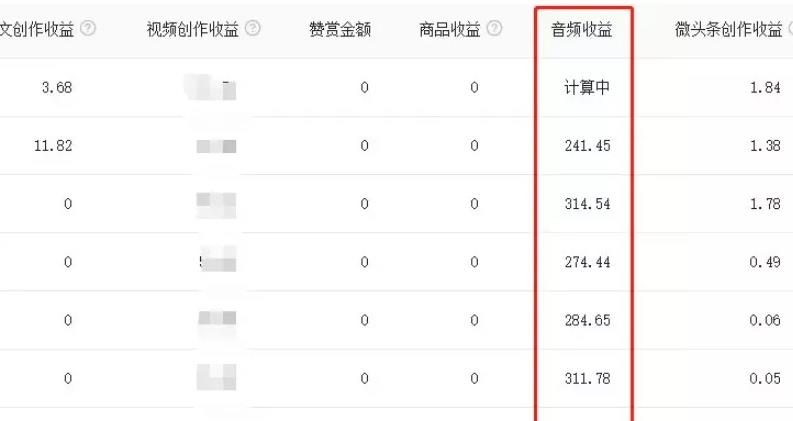Select the 视频创作收益 header text

point(193,30)
